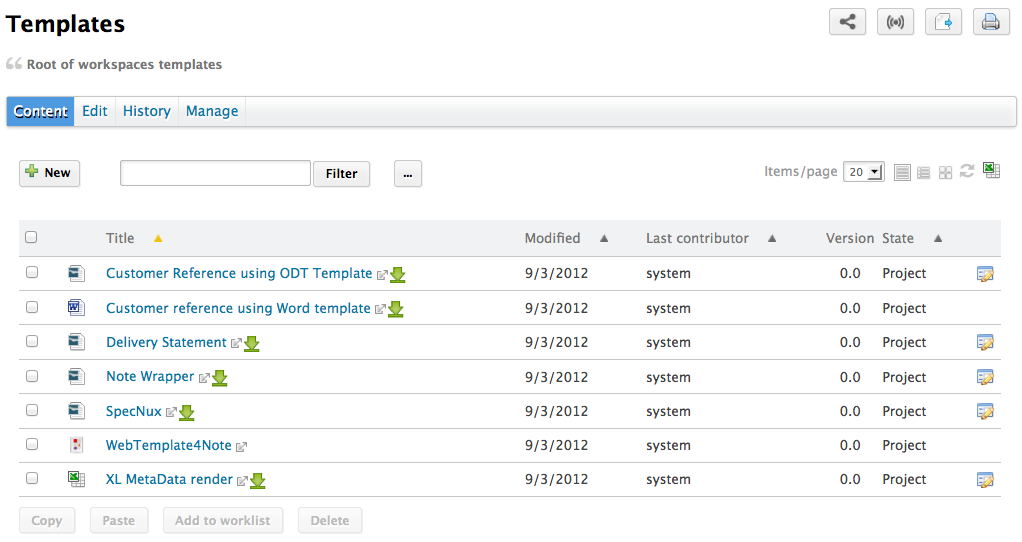Click the broadcast/follow feed icon
This screenshot has height=542, width=1022.
point(895,22)
